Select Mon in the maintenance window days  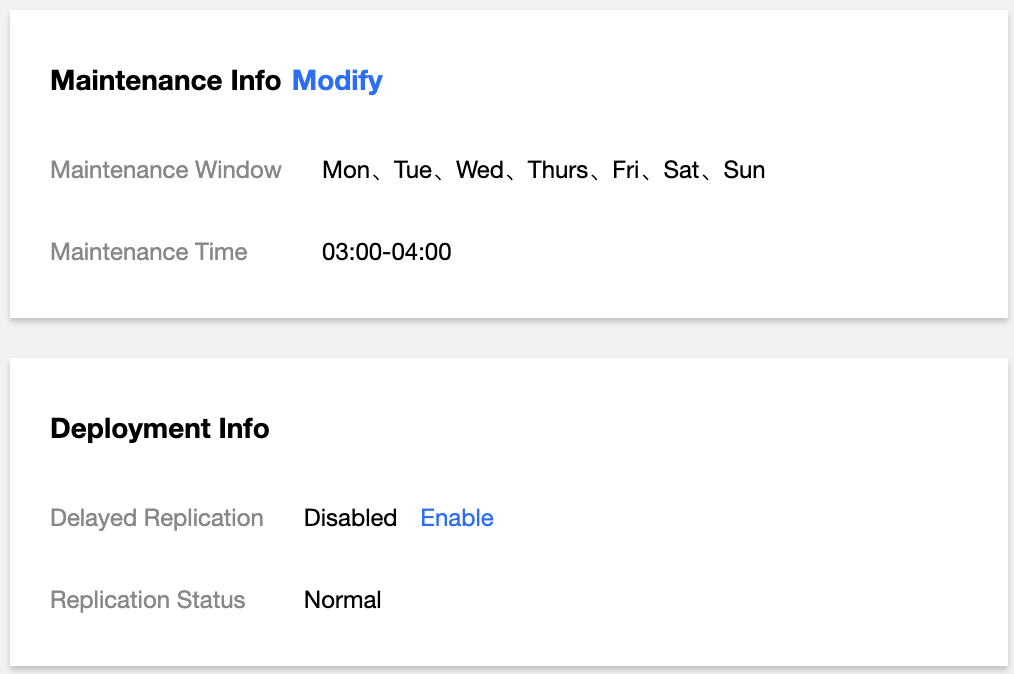click(x=346, y=170)
